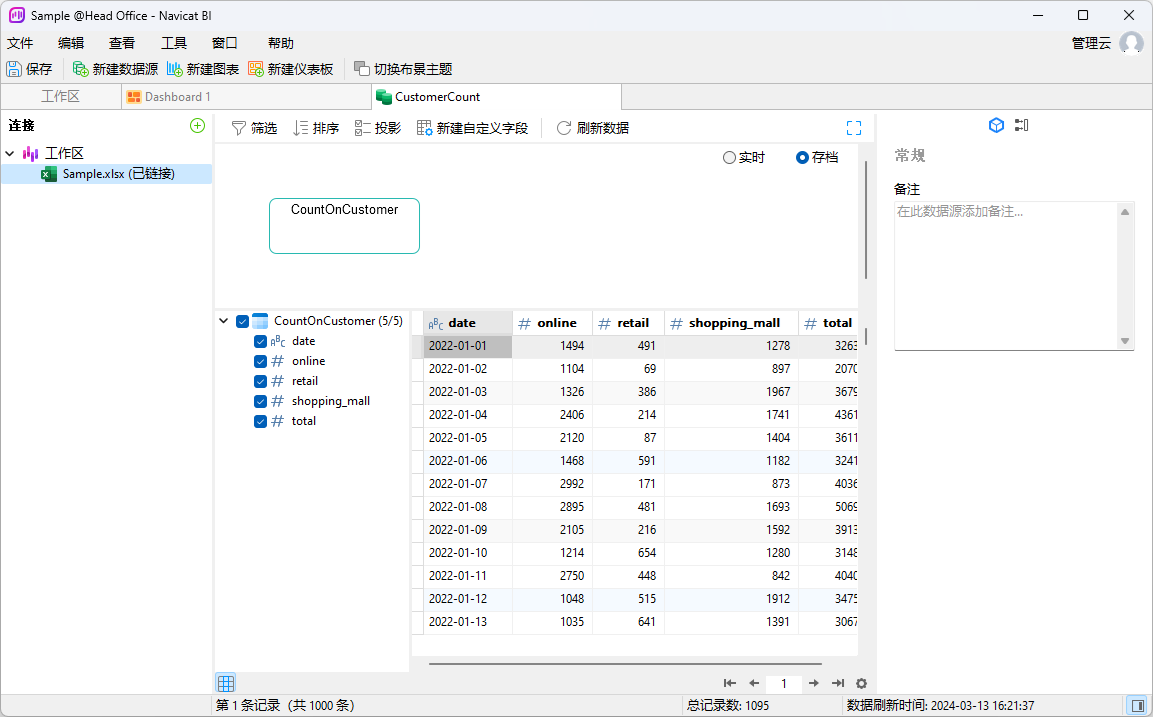Open the View (查看) menu
1153x717 pixels.
point(121,43)
